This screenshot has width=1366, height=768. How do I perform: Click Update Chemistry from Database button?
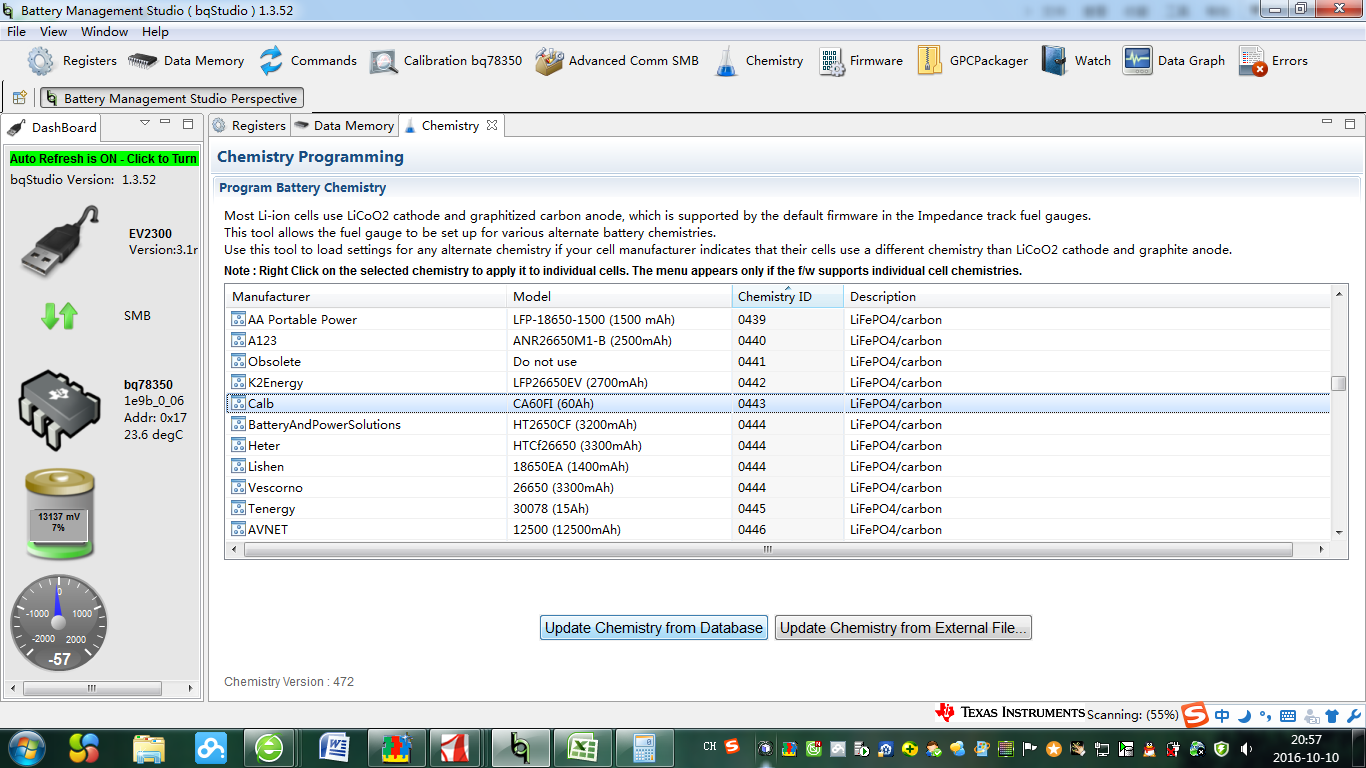654,628
